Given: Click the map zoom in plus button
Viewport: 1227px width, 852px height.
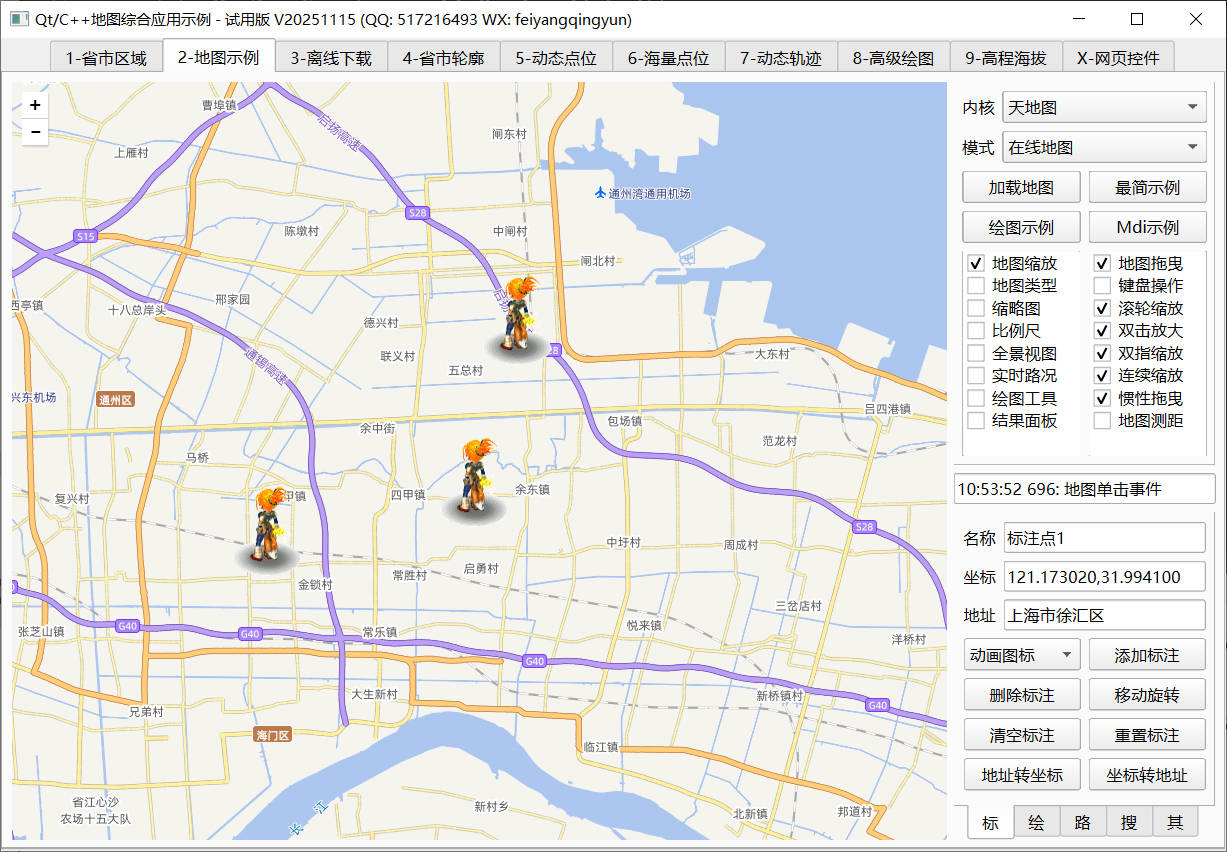Looking at the screenshot, I should click(35, 105).
